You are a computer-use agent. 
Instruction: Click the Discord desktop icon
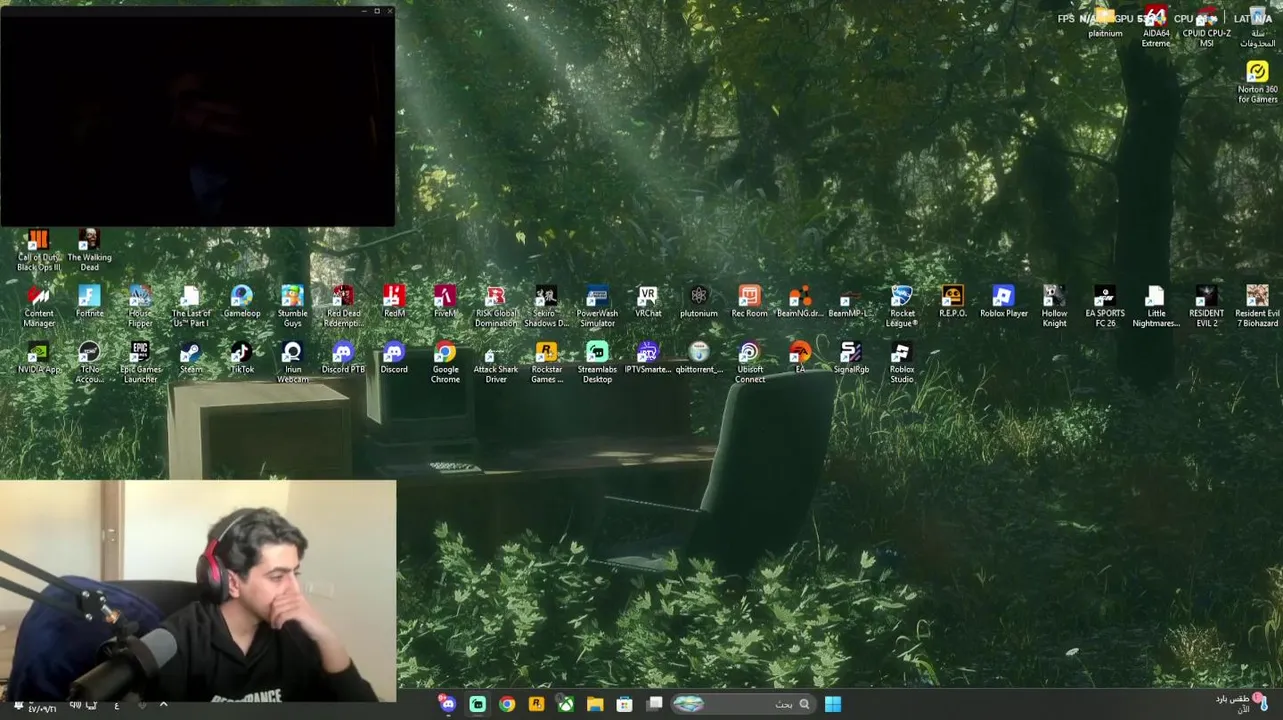coord(394,357)
